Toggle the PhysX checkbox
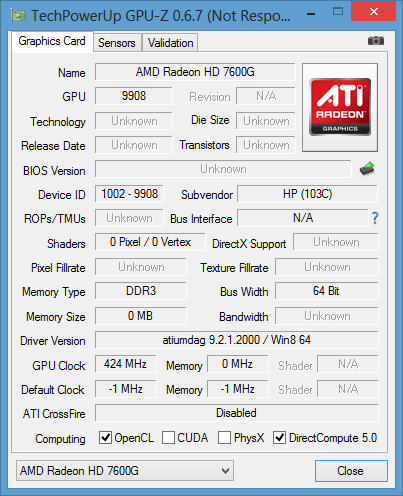403x496 pixels. (x=224, y=437)
